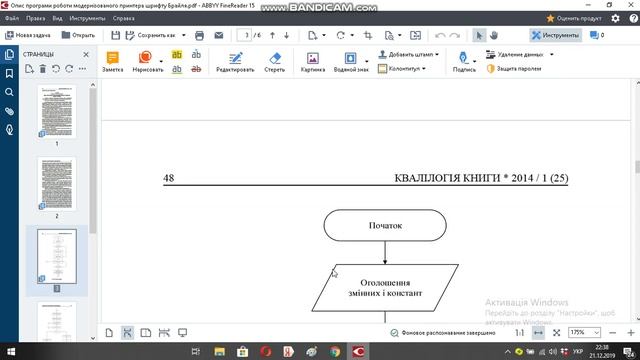640x360 pixels.
Task: Click the rotate page right icon
Action: pos(69,69)
